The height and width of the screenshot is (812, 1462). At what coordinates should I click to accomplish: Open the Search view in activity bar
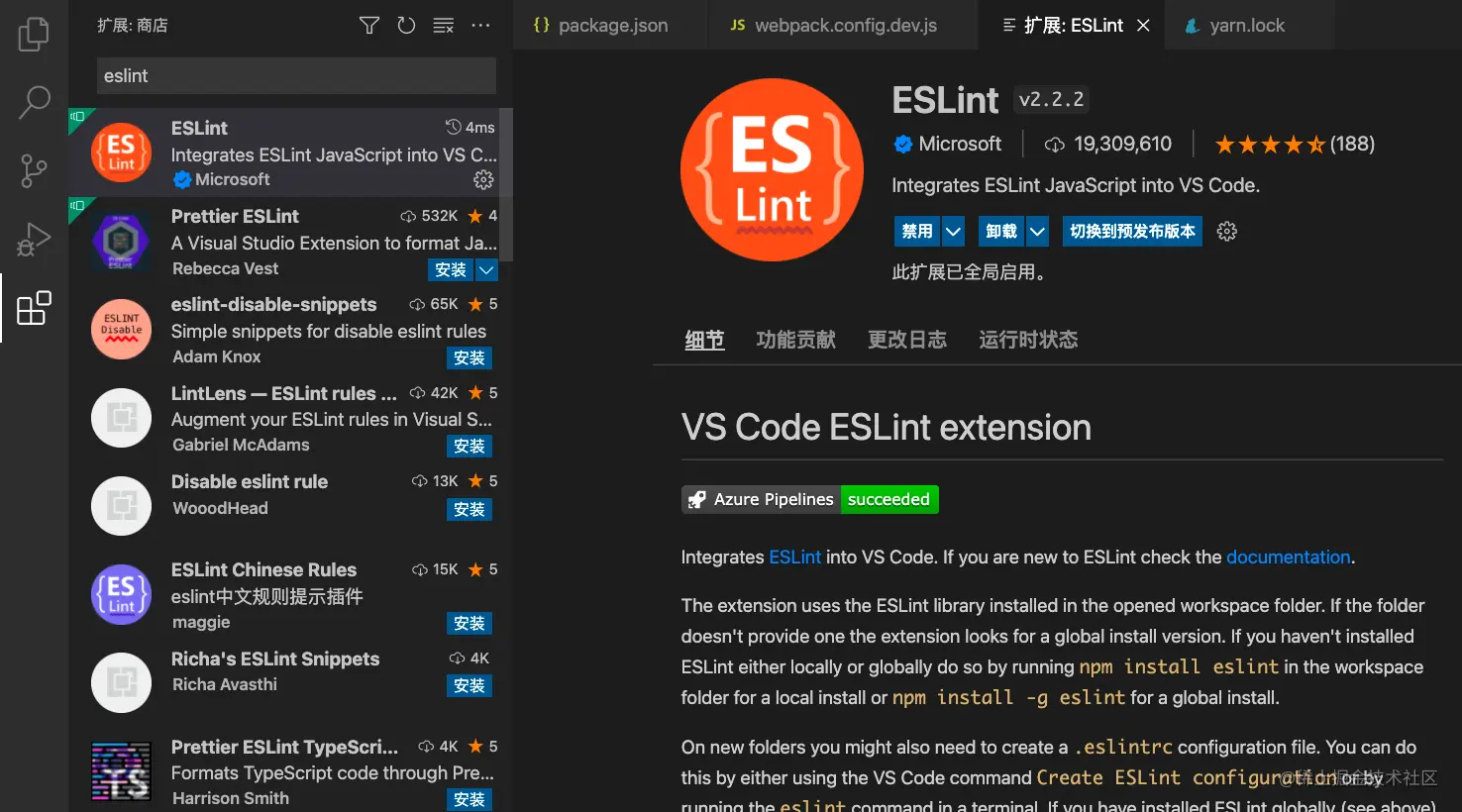(x=34, y=102)
